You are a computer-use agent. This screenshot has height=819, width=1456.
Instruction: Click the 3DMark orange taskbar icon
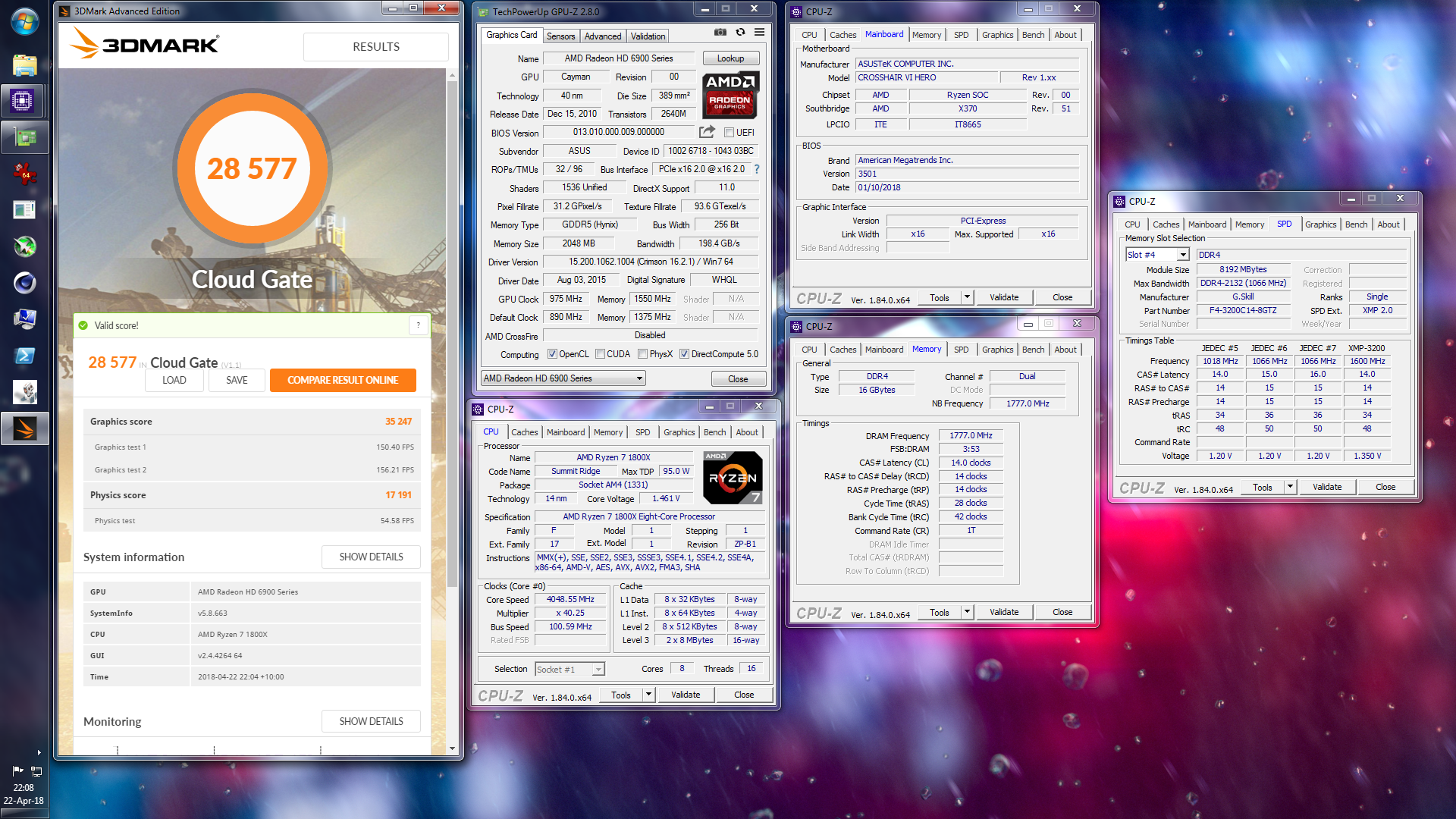tap(24, 428)
